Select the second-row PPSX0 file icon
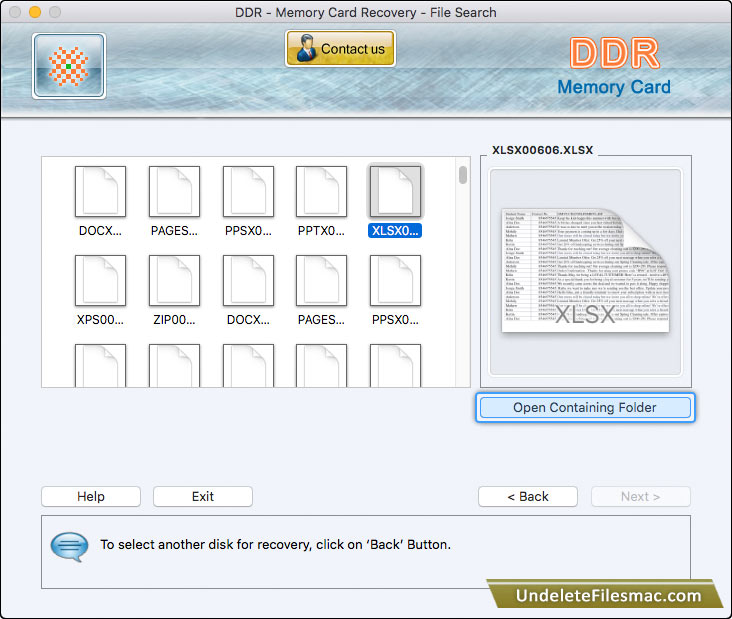The width and height of the screenshot is (732, 619). 395,281
